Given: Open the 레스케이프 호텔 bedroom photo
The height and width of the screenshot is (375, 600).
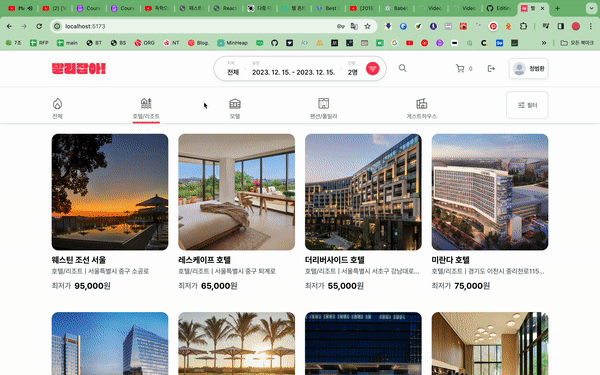Looking at the screenshot, I should click(236, 192).
